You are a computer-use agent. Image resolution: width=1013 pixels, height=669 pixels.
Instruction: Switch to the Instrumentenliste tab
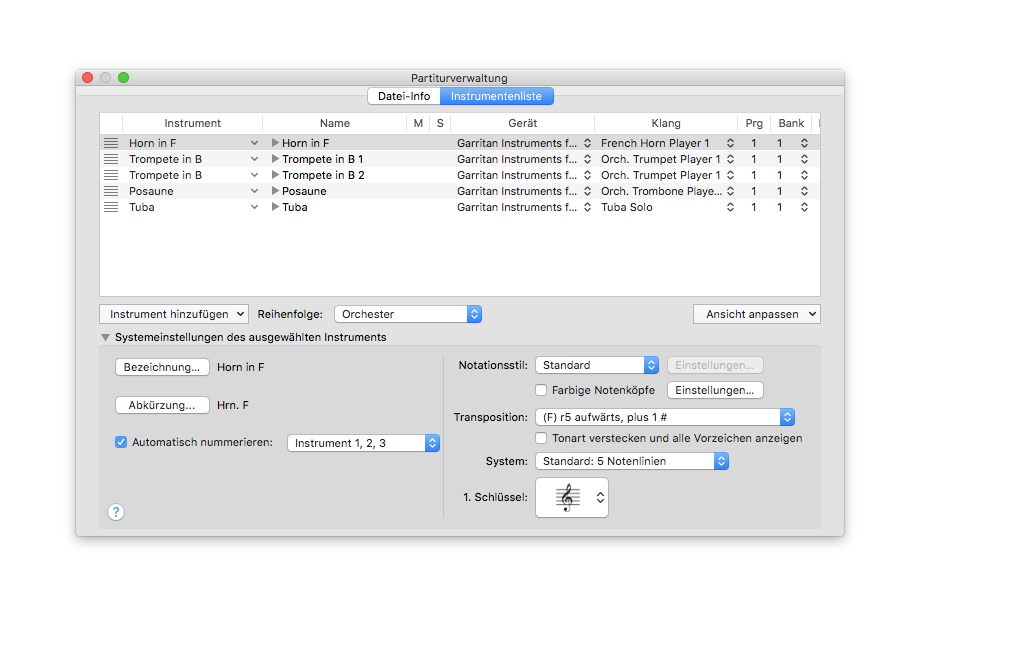click(496, 96)
